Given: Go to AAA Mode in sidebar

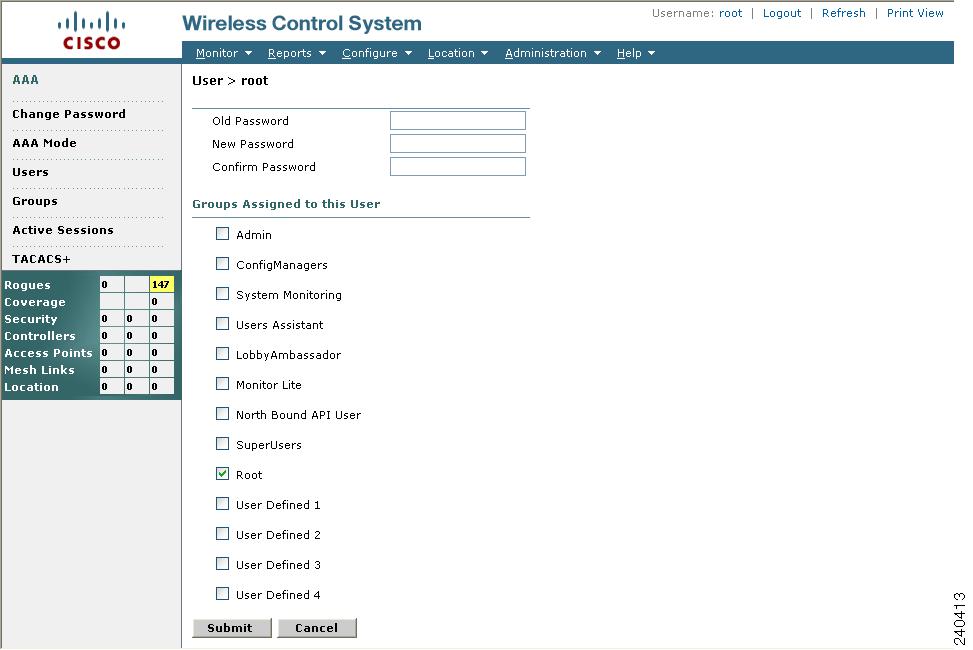Looking at the screenshot, I should tap(45, 143).
